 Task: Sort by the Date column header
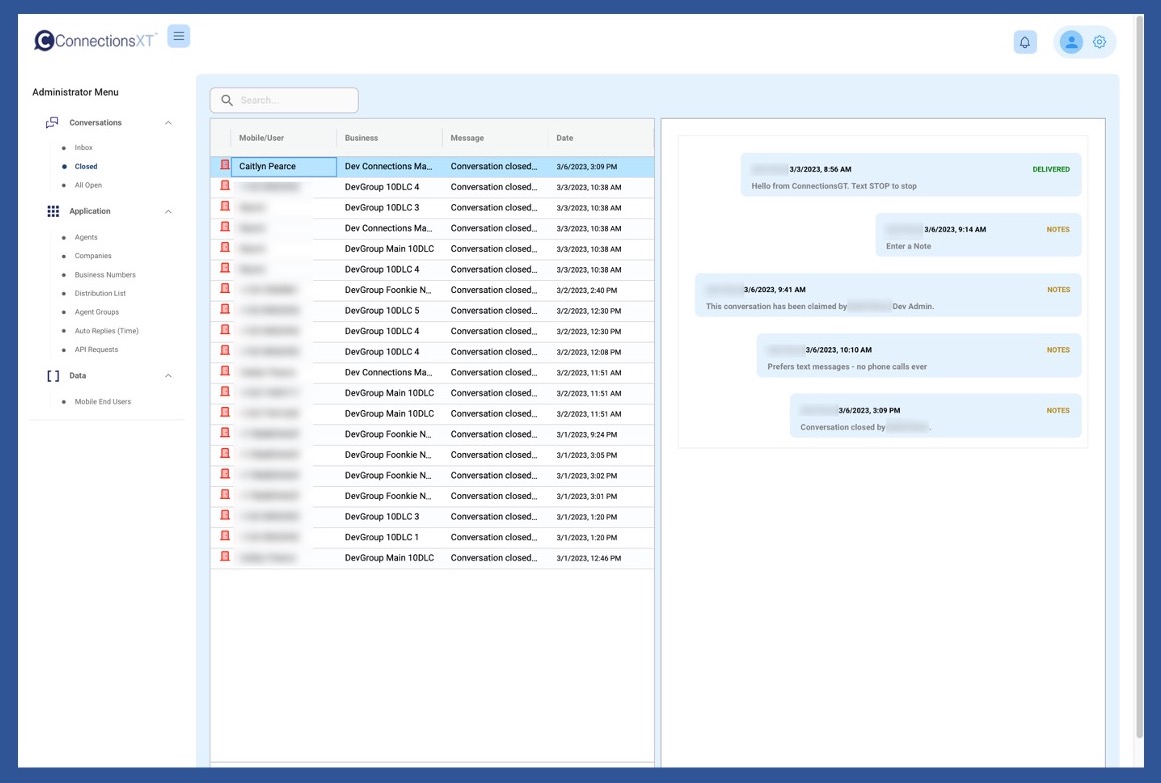tap(565, 138)
